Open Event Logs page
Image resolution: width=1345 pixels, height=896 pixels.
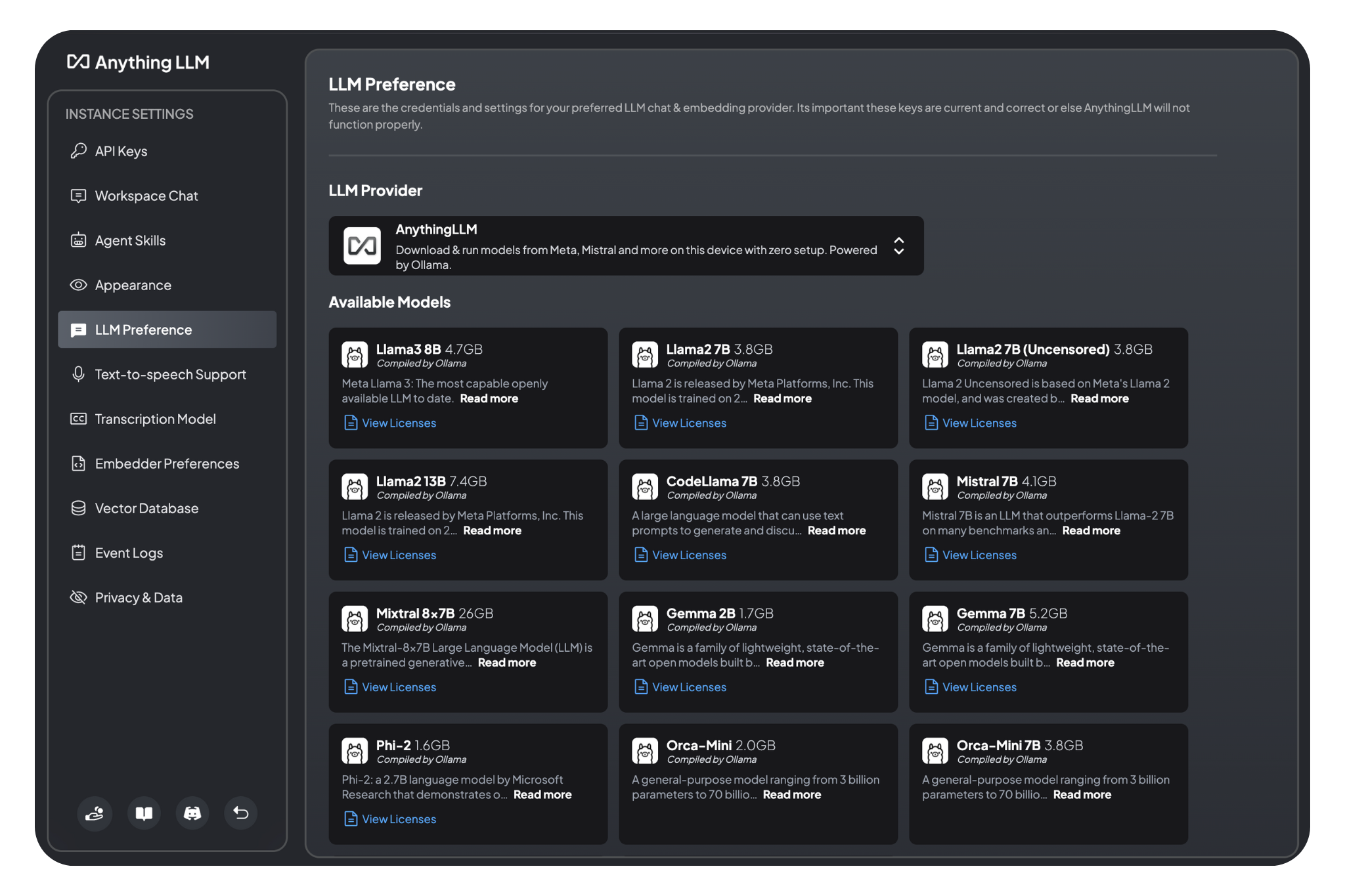(x=167, y=553)
